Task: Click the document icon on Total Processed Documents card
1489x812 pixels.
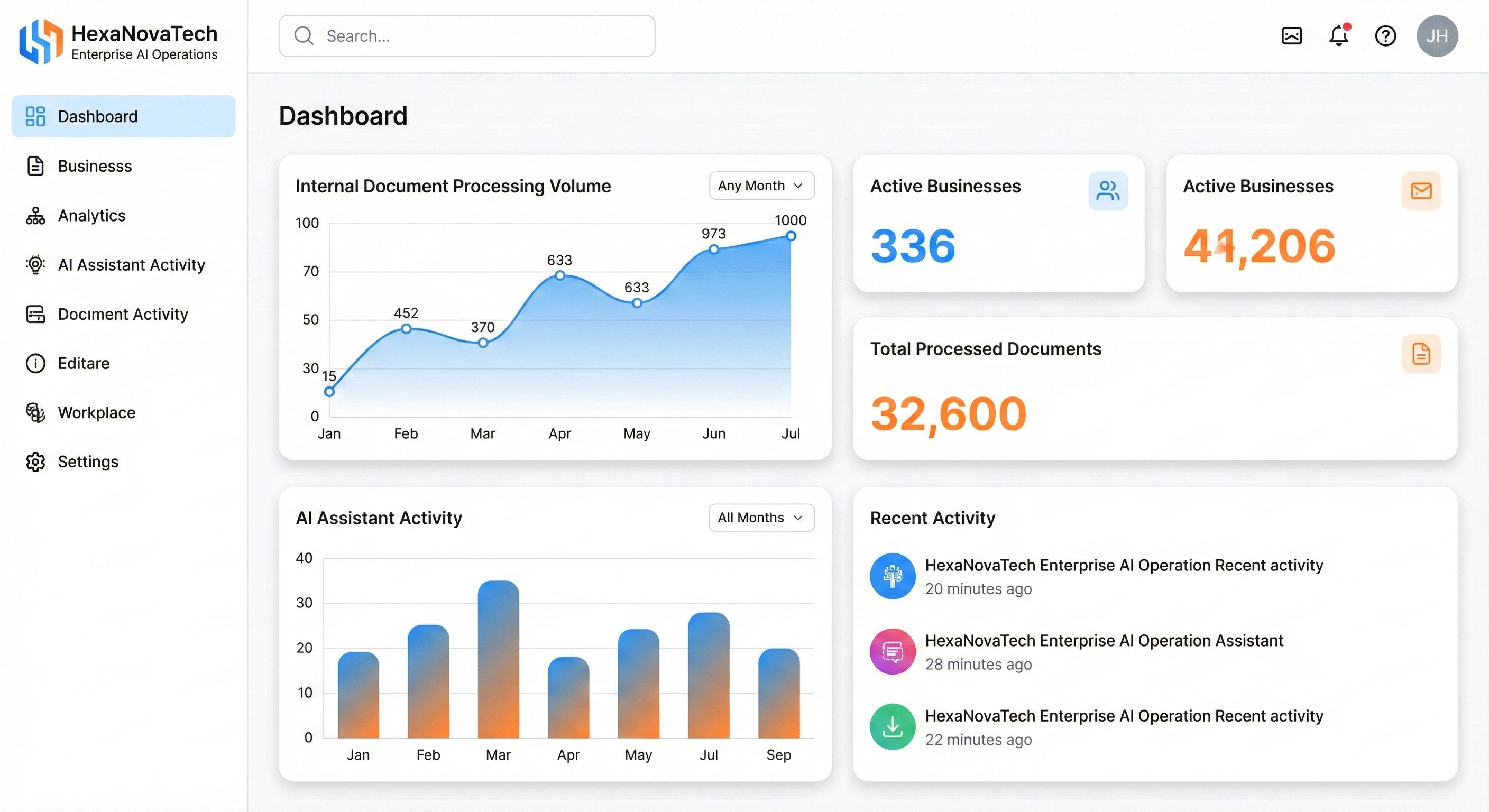Action: [1422, 354]
